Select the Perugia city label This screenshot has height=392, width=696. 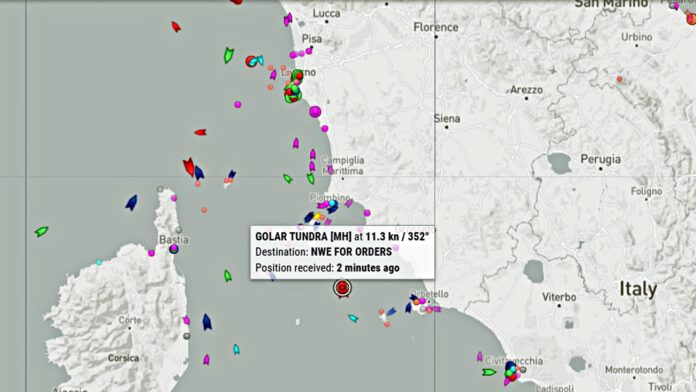[601, 159]
